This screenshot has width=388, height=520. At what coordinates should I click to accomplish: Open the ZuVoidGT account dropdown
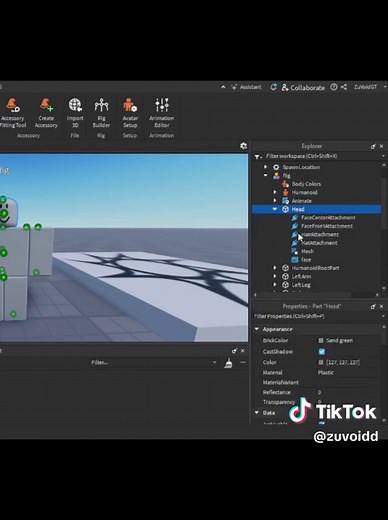pyautogui.click(x=370, y=87)
